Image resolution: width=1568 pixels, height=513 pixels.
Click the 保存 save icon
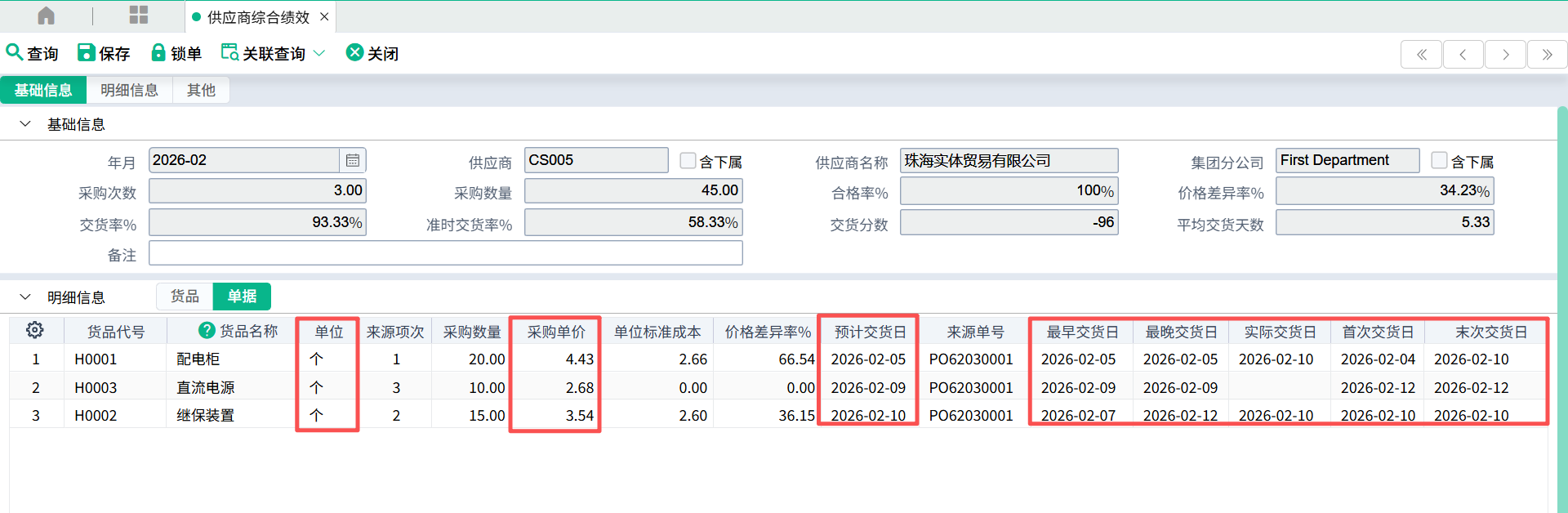point(86,52)
